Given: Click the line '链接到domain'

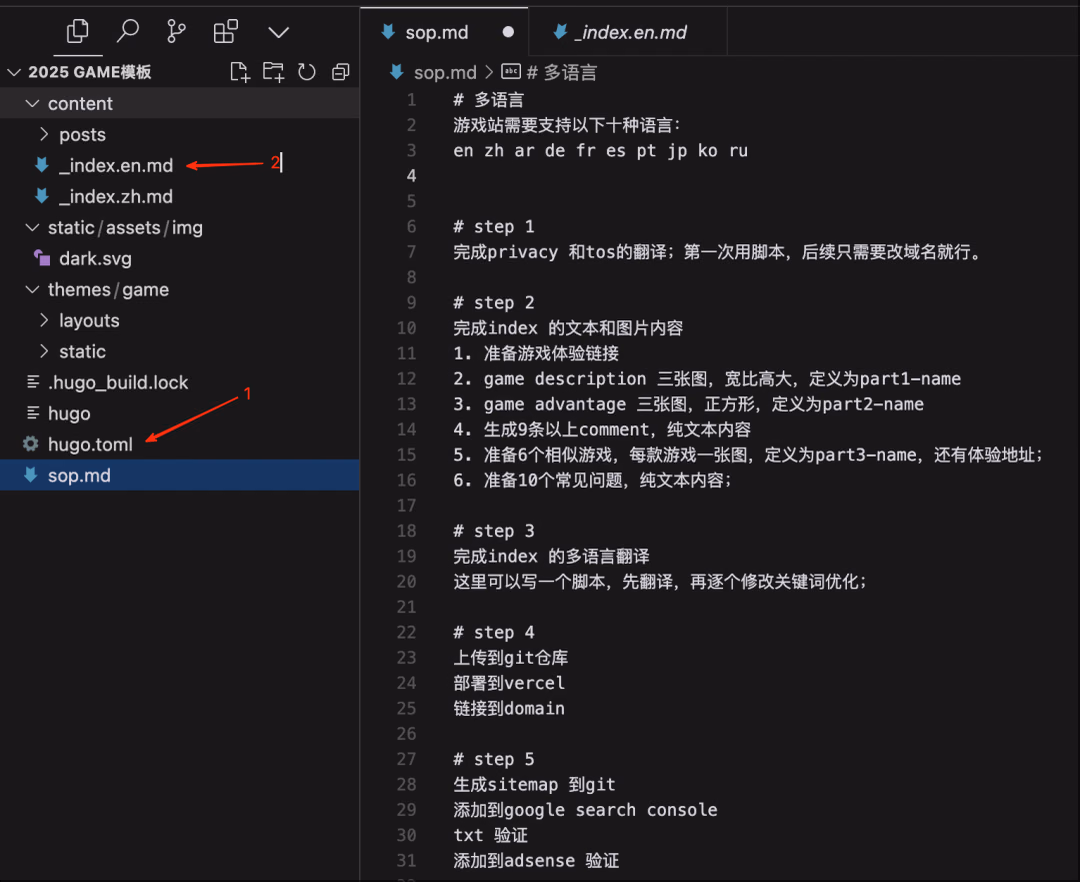Looking at the screenshot, I should pyautogui.click(x=509, y=708).
